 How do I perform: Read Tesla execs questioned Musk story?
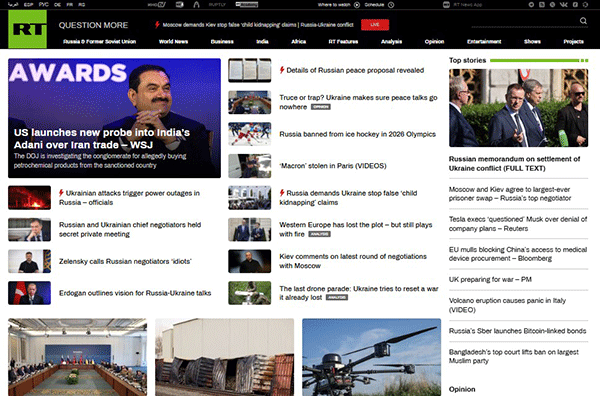click(518, 224)
